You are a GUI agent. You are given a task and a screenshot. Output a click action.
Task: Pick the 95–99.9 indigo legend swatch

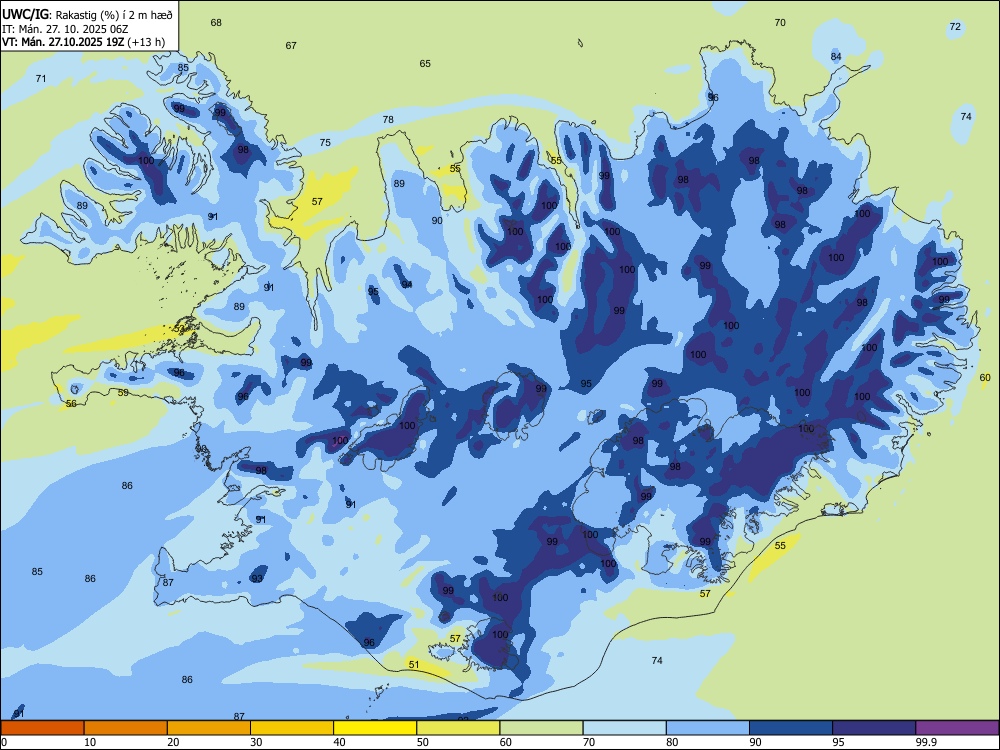874,728
